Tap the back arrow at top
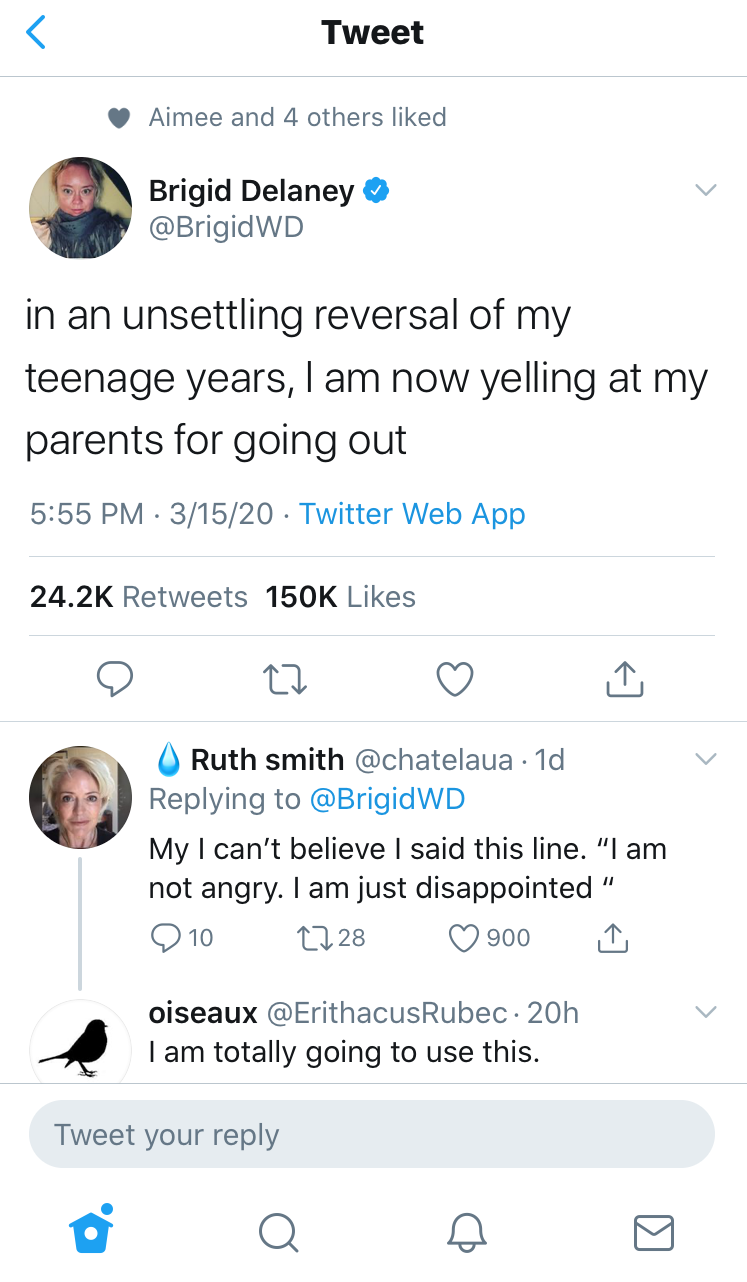This screenshot has height=1282, width=747. click(x=36, y=33)
